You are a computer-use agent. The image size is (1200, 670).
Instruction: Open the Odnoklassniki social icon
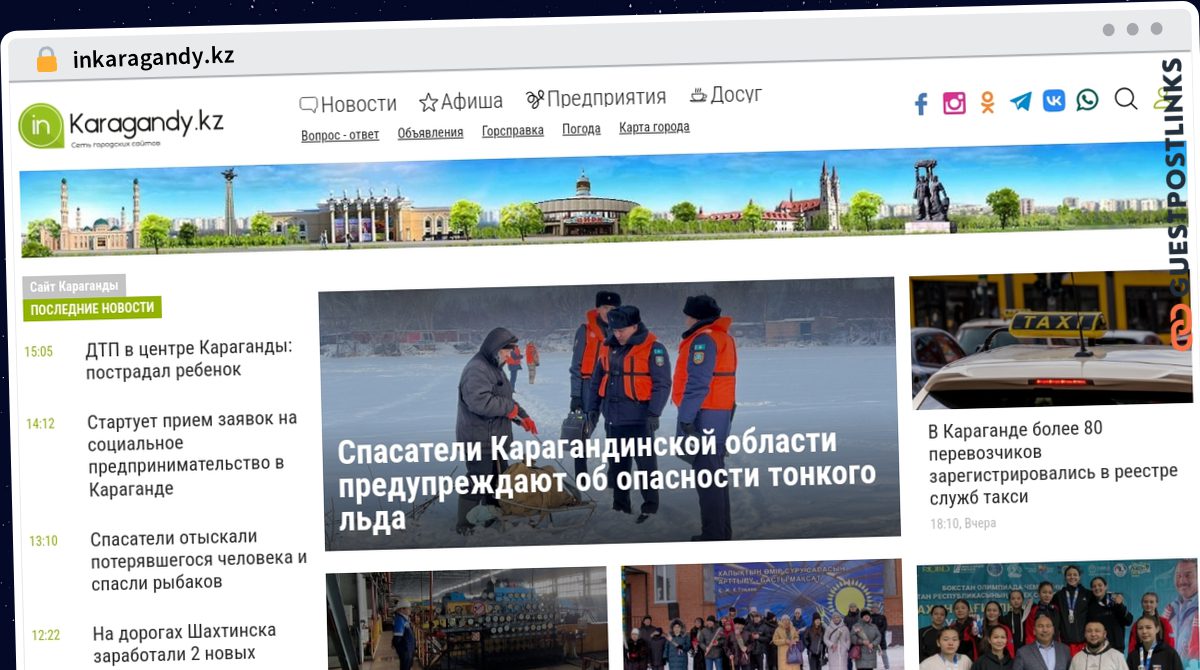pyautogui.click(x=987, y=102)
